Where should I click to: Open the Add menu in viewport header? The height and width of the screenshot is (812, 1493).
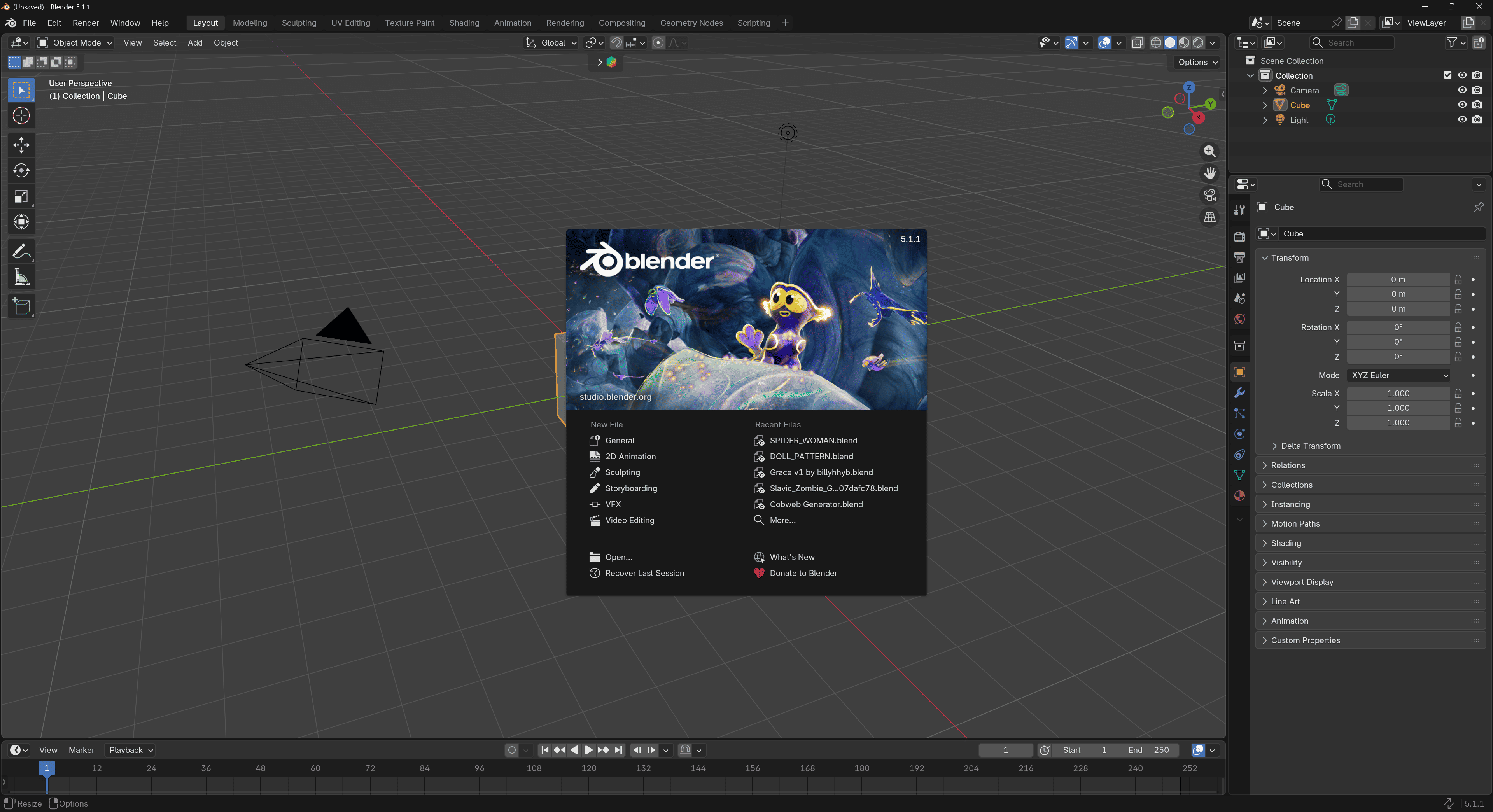(195, 43)
